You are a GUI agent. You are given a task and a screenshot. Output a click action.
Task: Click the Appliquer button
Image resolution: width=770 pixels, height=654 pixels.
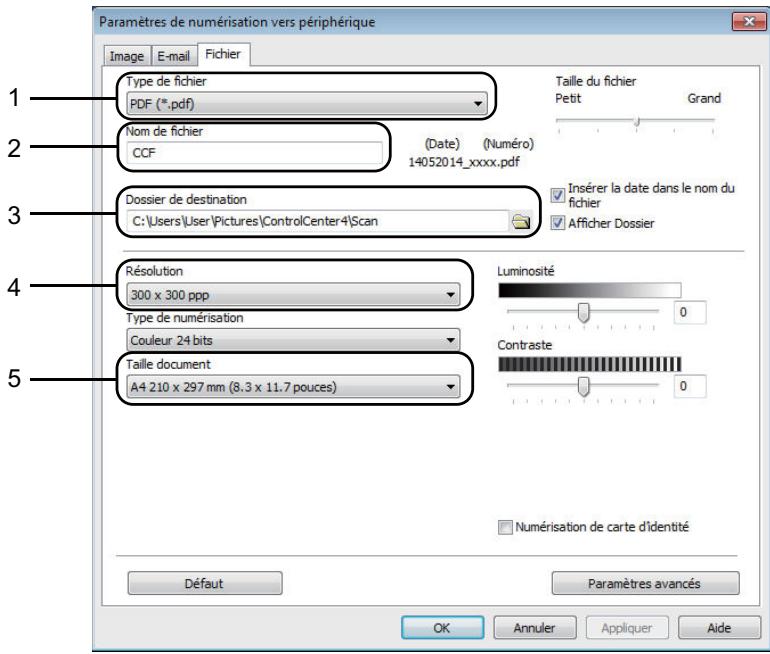point(627,627)
